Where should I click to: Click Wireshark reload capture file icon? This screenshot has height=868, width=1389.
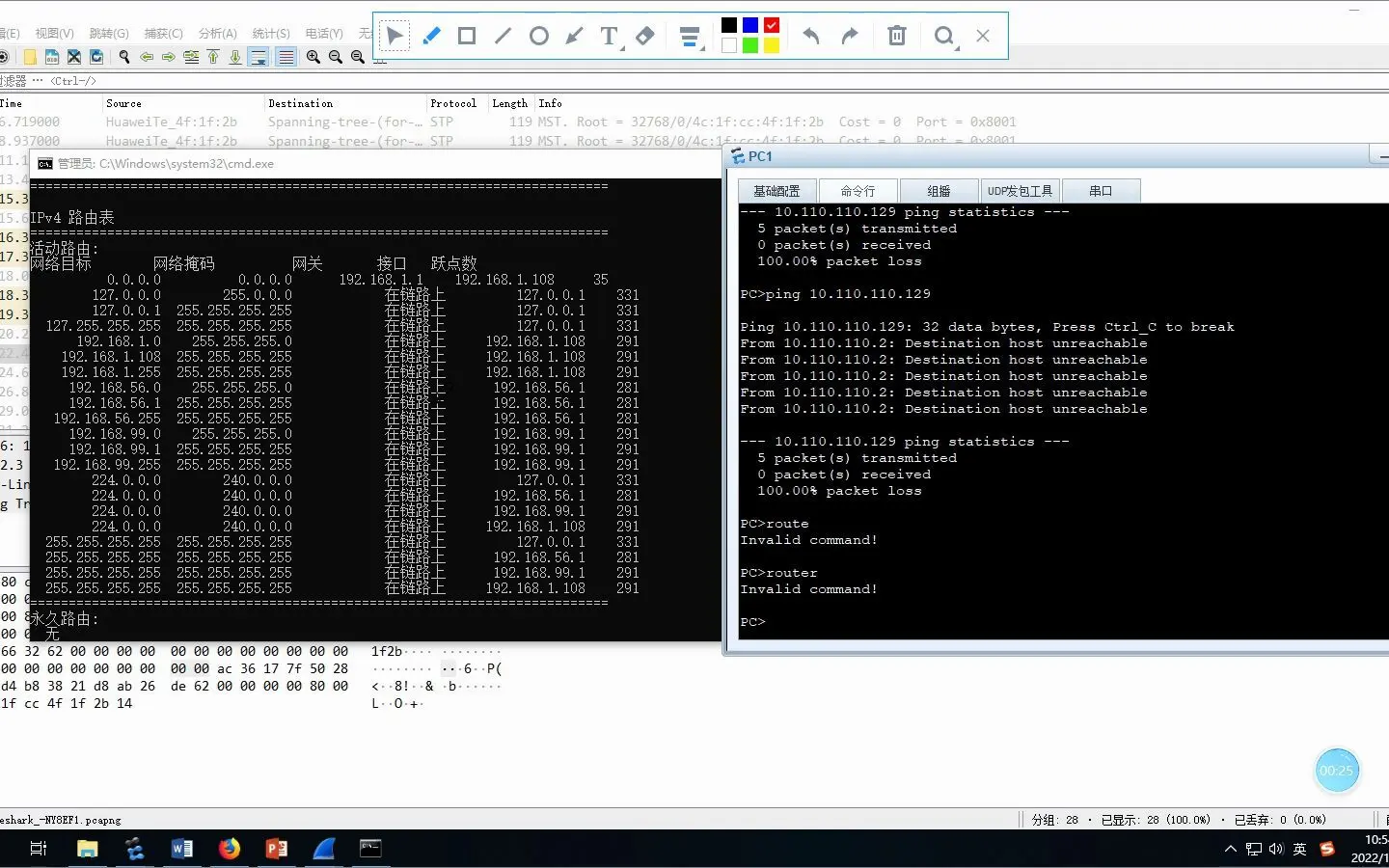click(95, 57)
